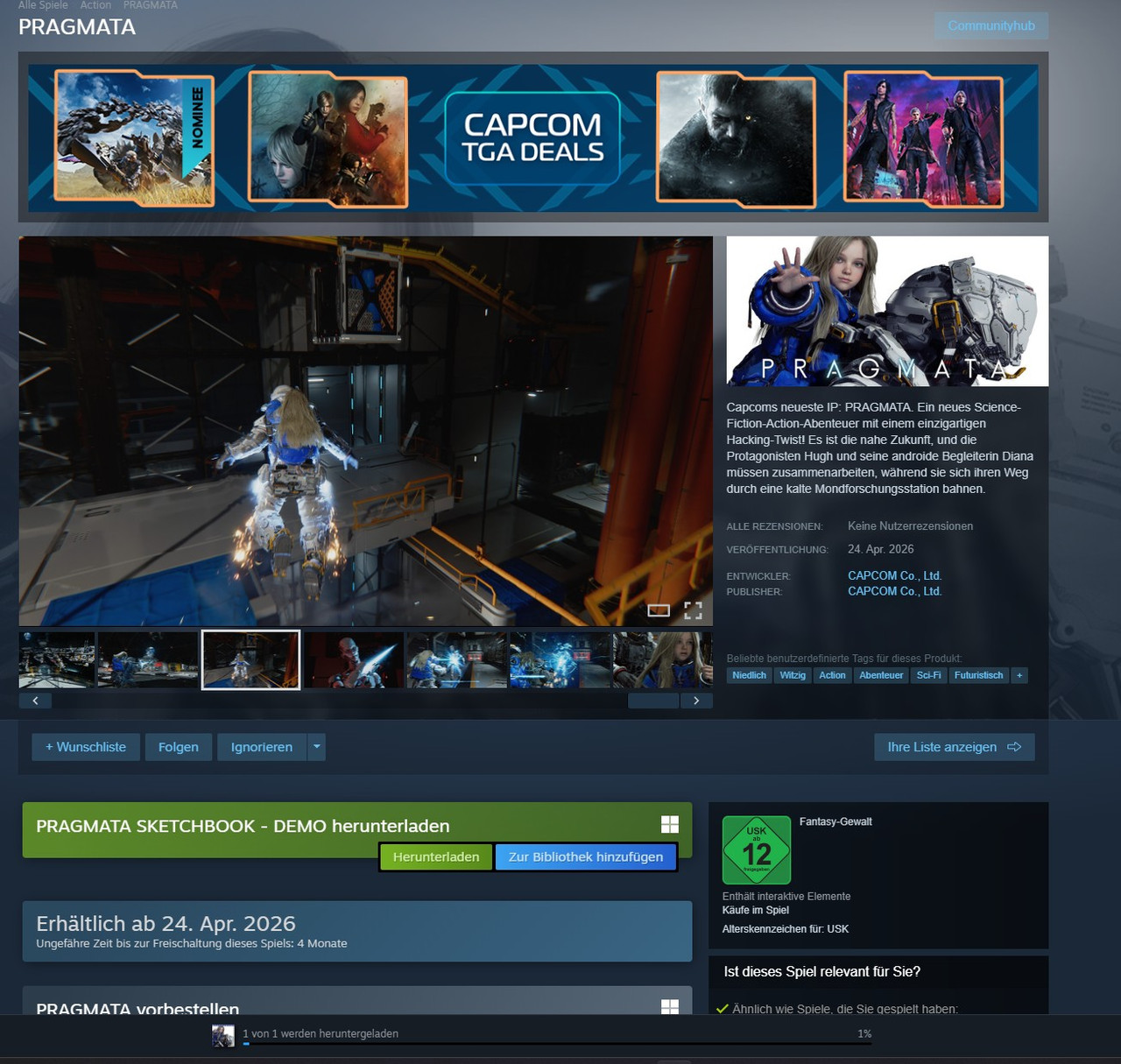This screenshot has height=1064, width=1121.
Task: Click the '1 von 1 werden heruntergeladen' status
Action: pyautogui.click(x=321, y=1033)
